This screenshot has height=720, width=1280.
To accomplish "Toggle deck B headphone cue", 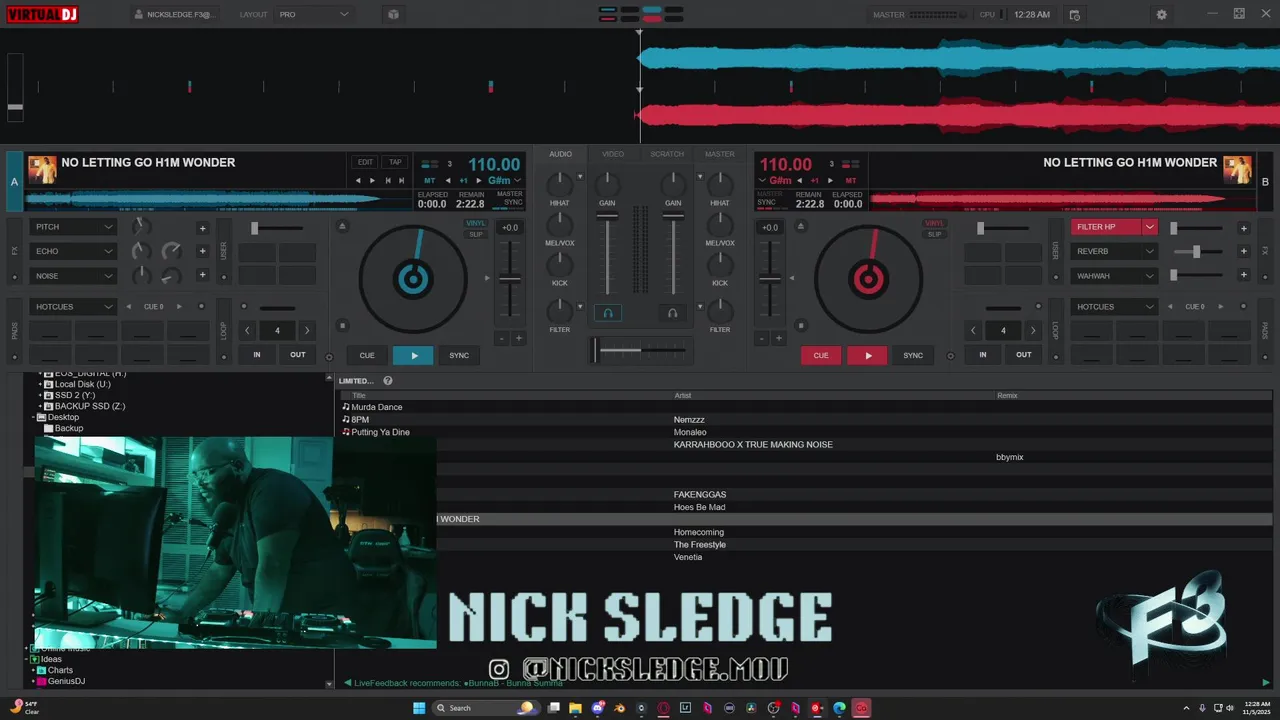I will pyautogui.click(x=672, y=313).
